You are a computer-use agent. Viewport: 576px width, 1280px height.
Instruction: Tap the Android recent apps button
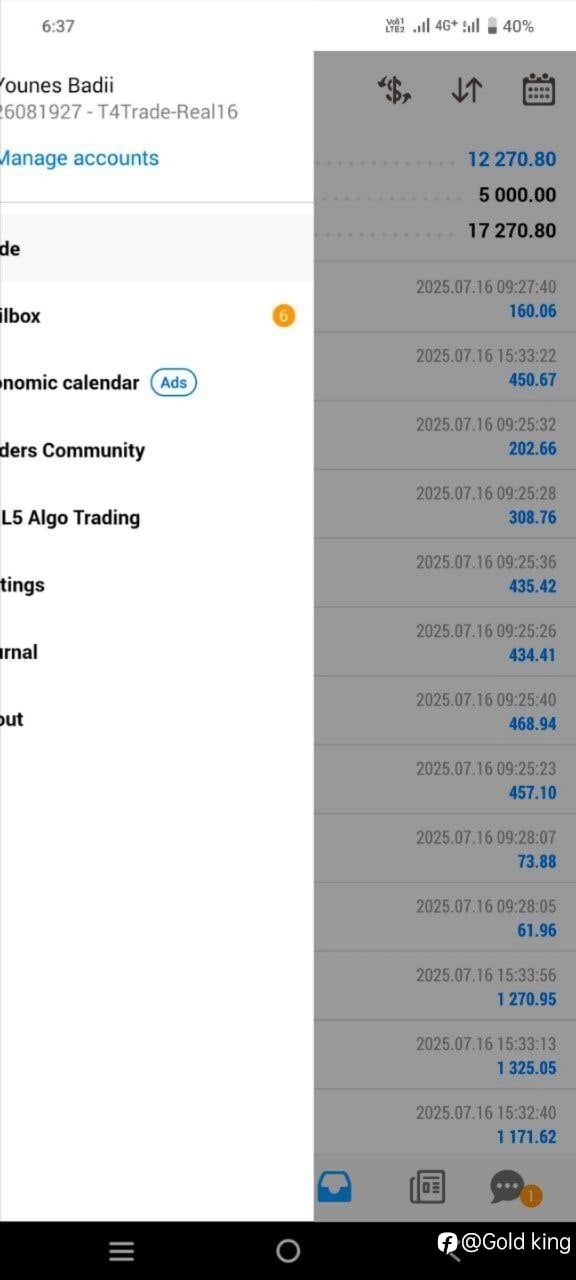121,1251
